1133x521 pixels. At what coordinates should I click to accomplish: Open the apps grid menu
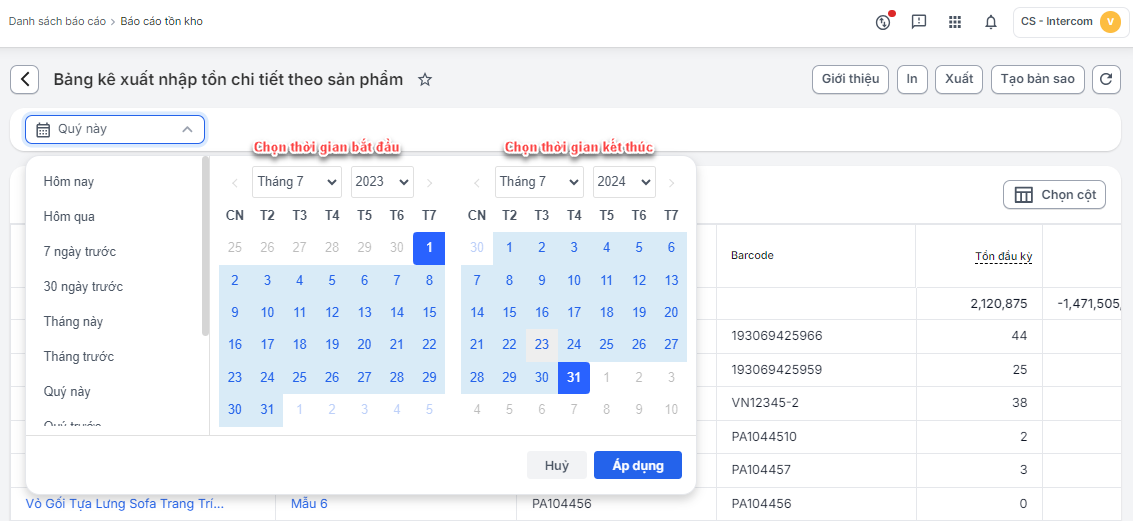(955, 22)
